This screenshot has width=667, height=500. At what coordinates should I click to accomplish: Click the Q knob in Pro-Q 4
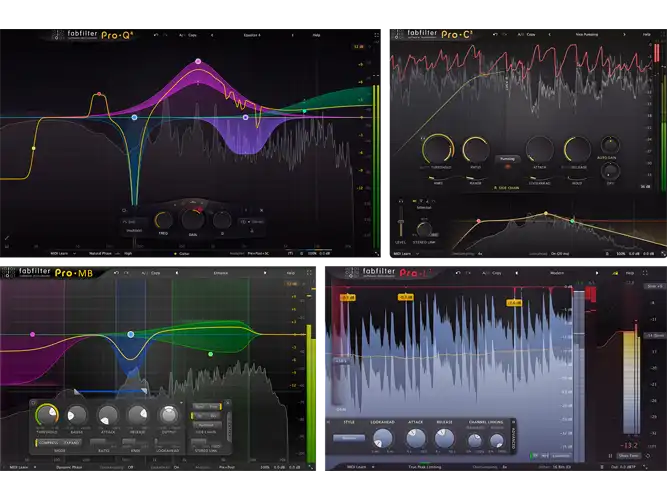coord(222,220)
